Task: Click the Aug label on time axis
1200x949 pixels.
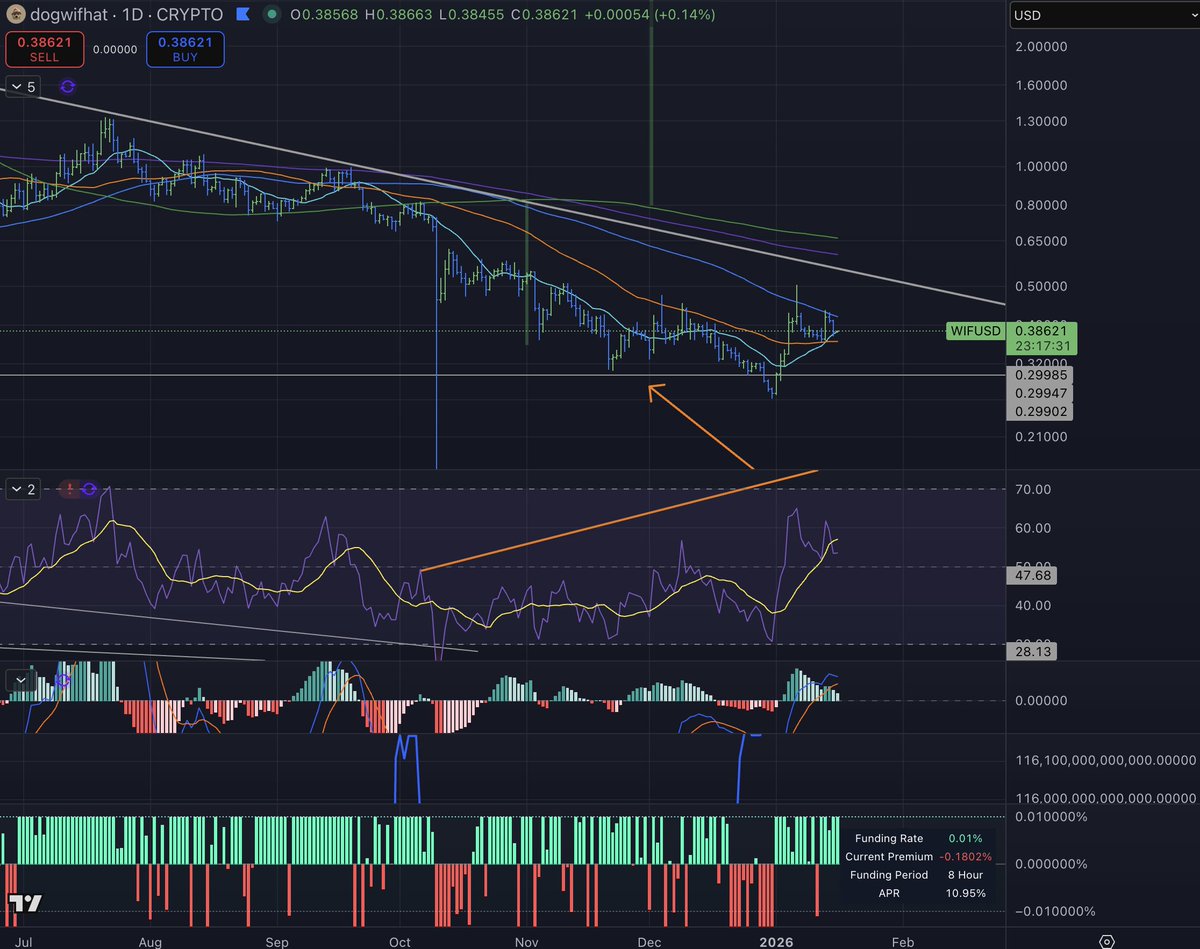Action: [150, 942]
